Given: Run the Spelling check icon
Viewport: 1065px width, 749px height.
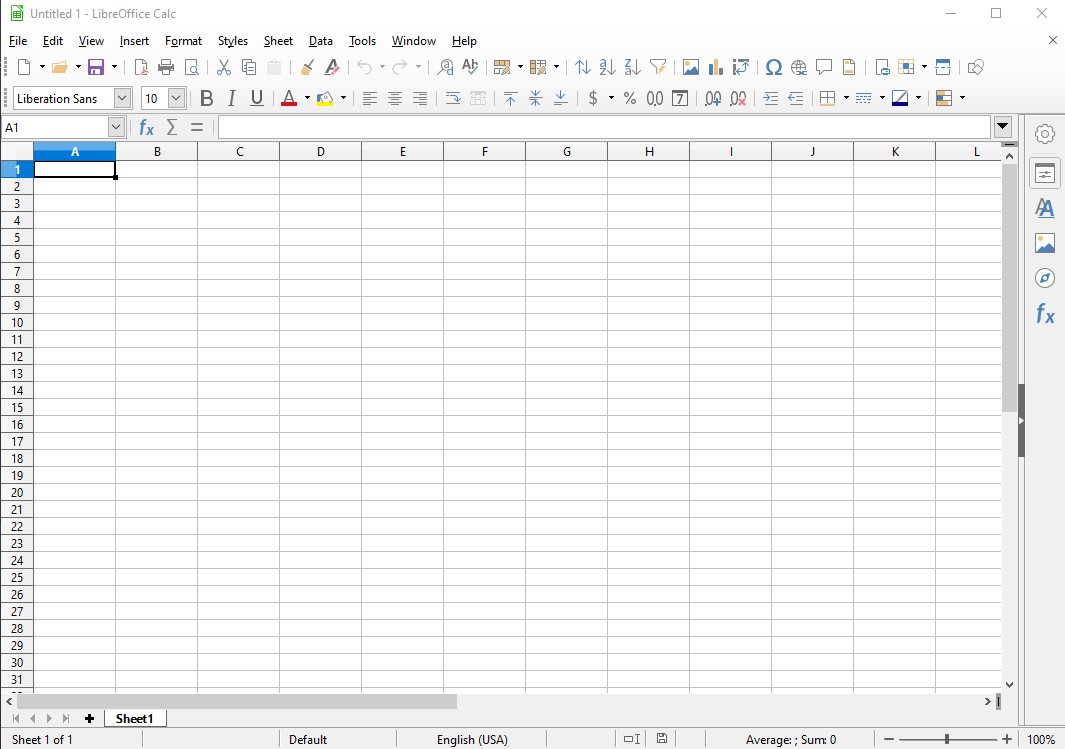Looking at the screenshot, I should [x=470, y=67].
